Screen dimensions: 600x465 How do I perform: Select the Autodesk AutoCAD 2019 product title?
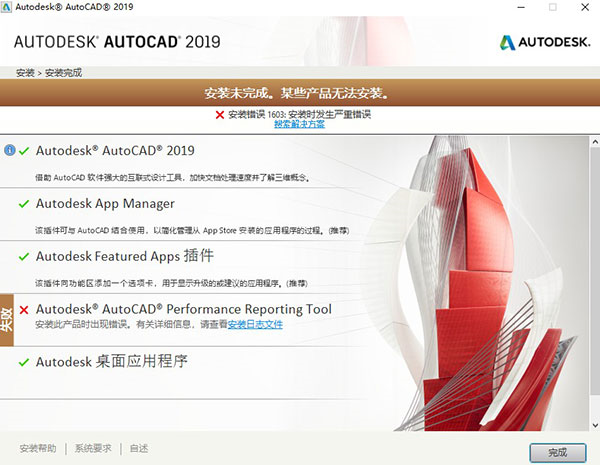(x=115, y=151)
